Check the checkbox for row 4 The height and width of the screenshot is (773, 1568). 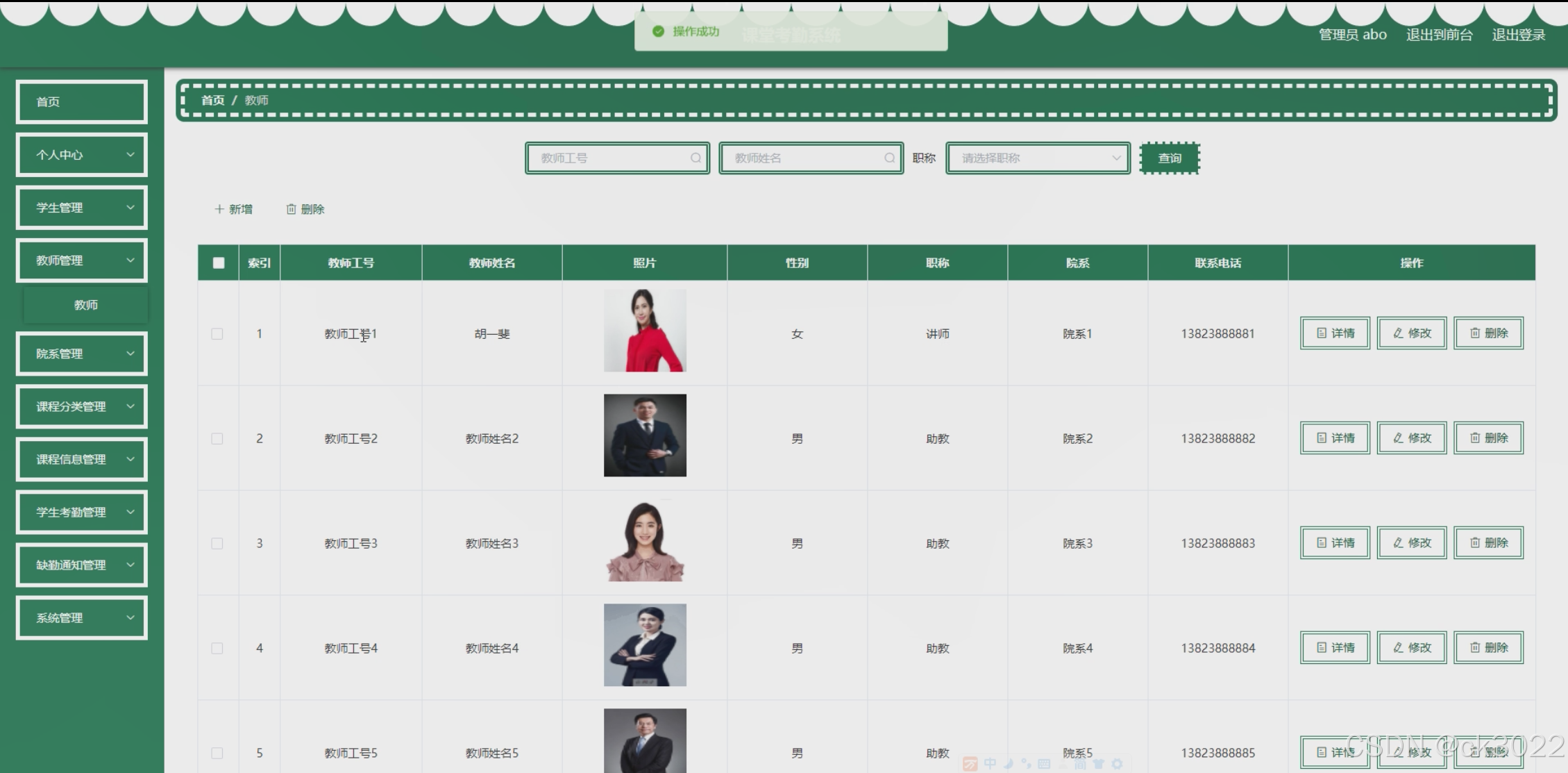pos(217,649)
